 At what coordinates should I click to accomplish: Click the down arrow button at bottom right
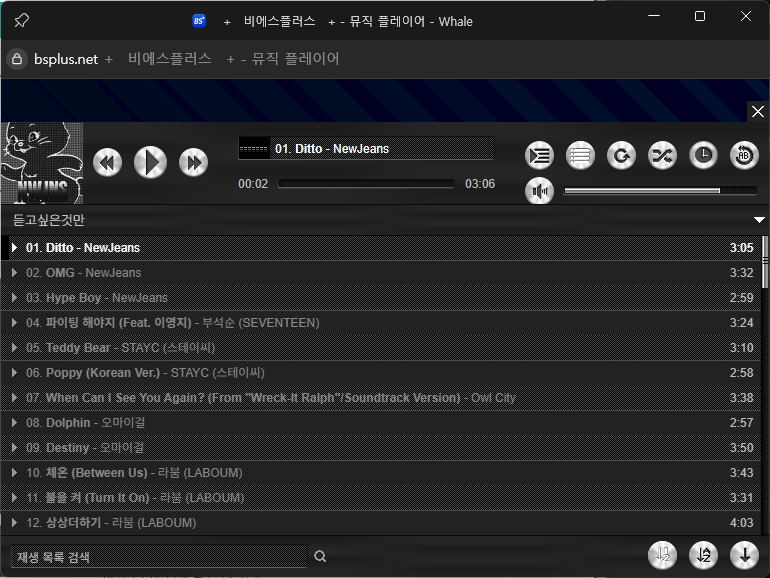point(744,555)
